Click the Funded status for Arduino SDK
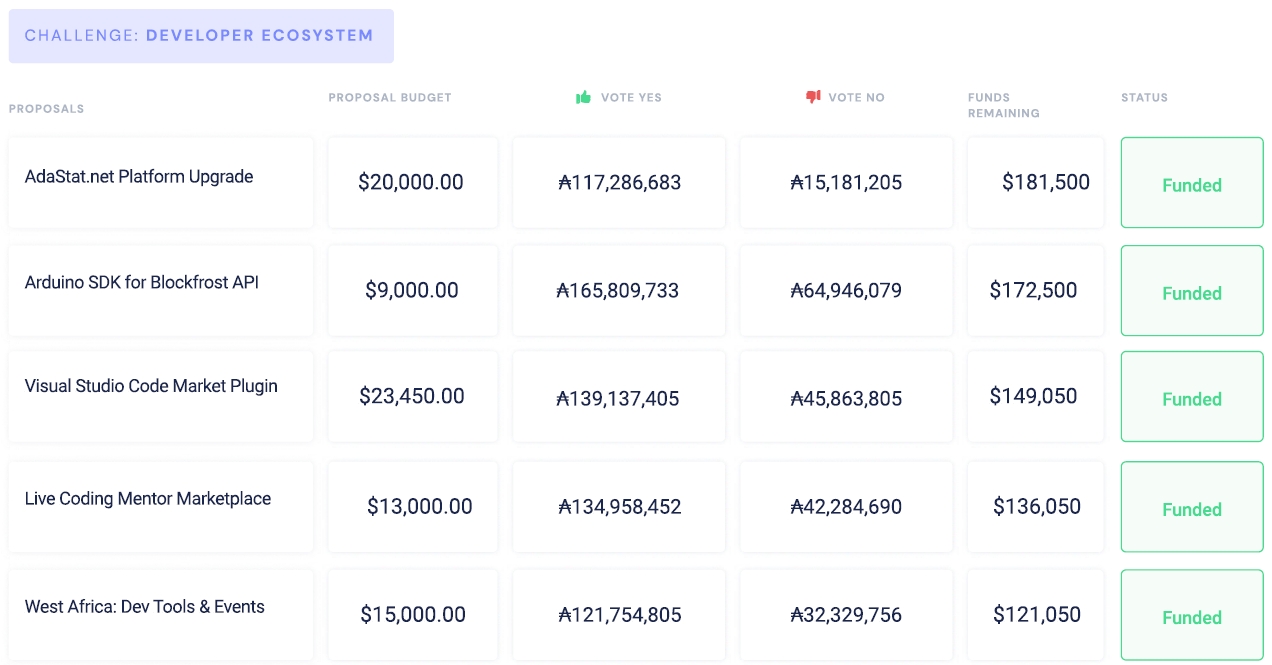Viewport: 1272px width, 665px height. click(1191, 292)
